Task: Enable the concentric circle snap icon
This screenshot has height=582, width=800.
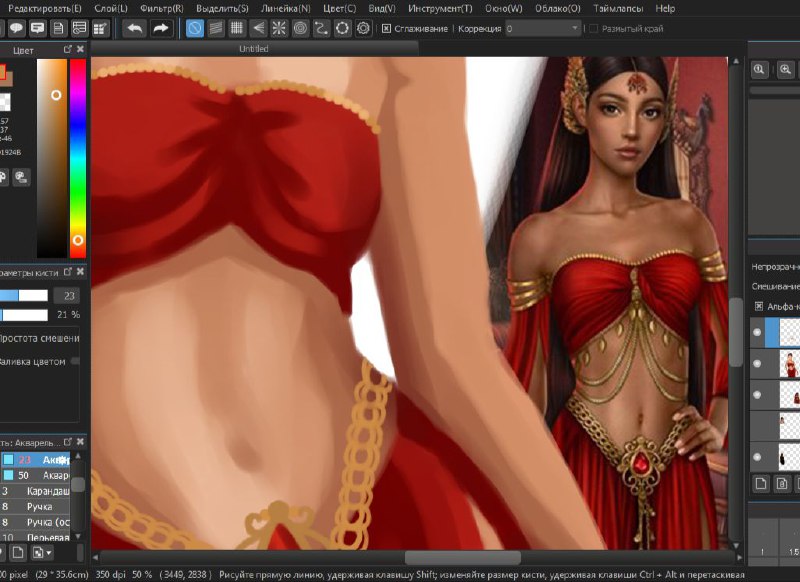Action: pos(301,28)
